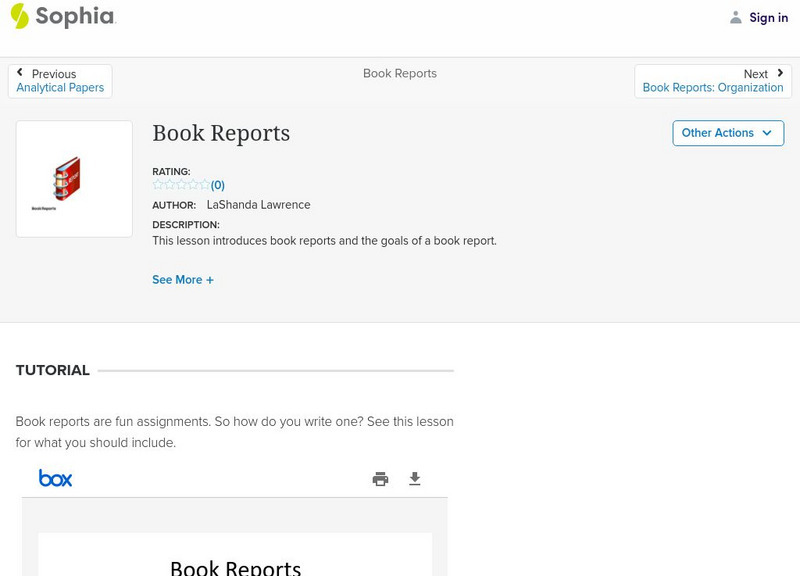The width and height of the screenshot is (800, 576).
Task: Download the document from Box viewer
Action: click(x=415, y=479)
